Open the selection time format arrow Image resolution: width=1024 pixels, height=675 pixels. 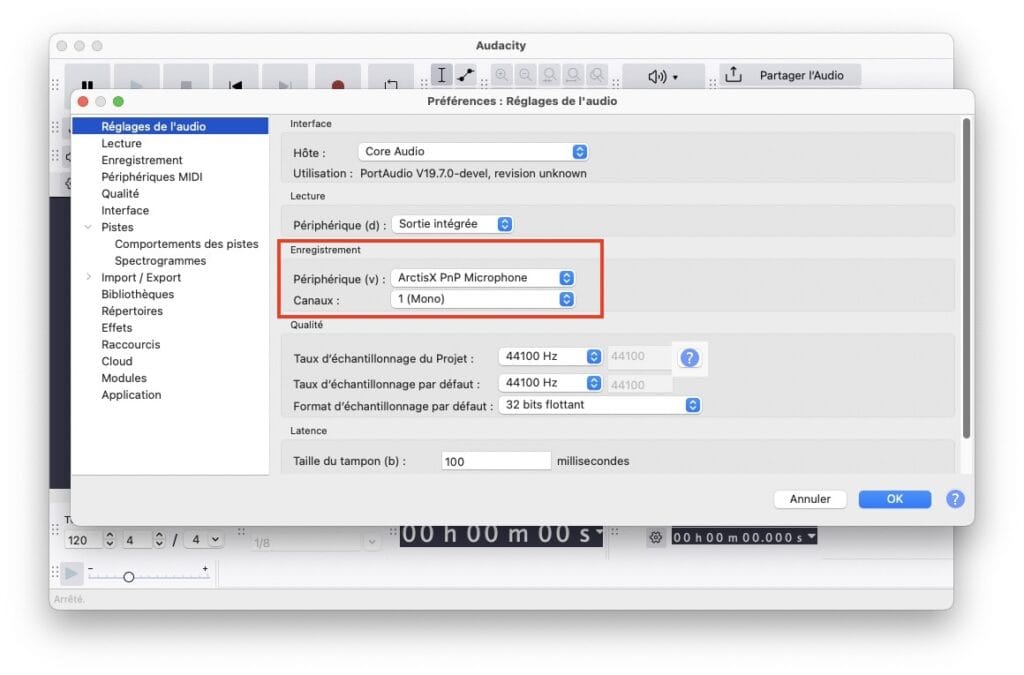tap(811, 537)
